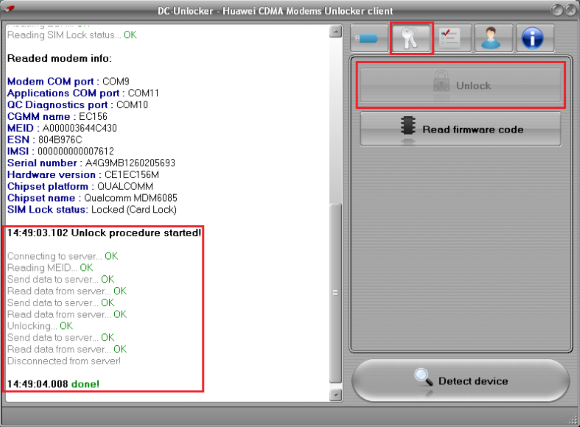The height and width of the screenshot is (427, 580).
Task: Click the MEID value in modem info
Action: [x=80, y=128]
